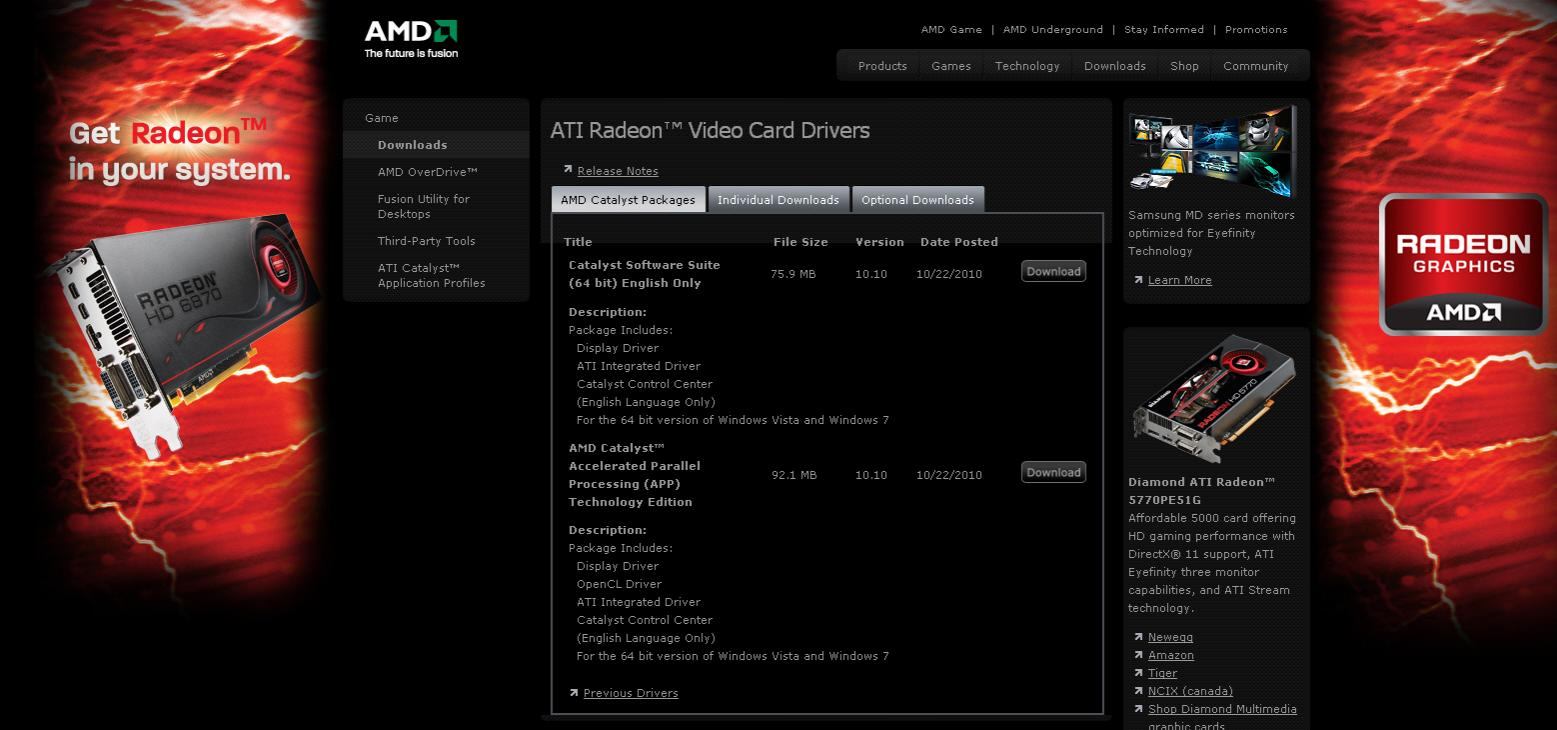This screenshot has width=1557, height=730.
Task: Download the Catalyst Software Suite 64 bit
Action: tap(1053, 271)
